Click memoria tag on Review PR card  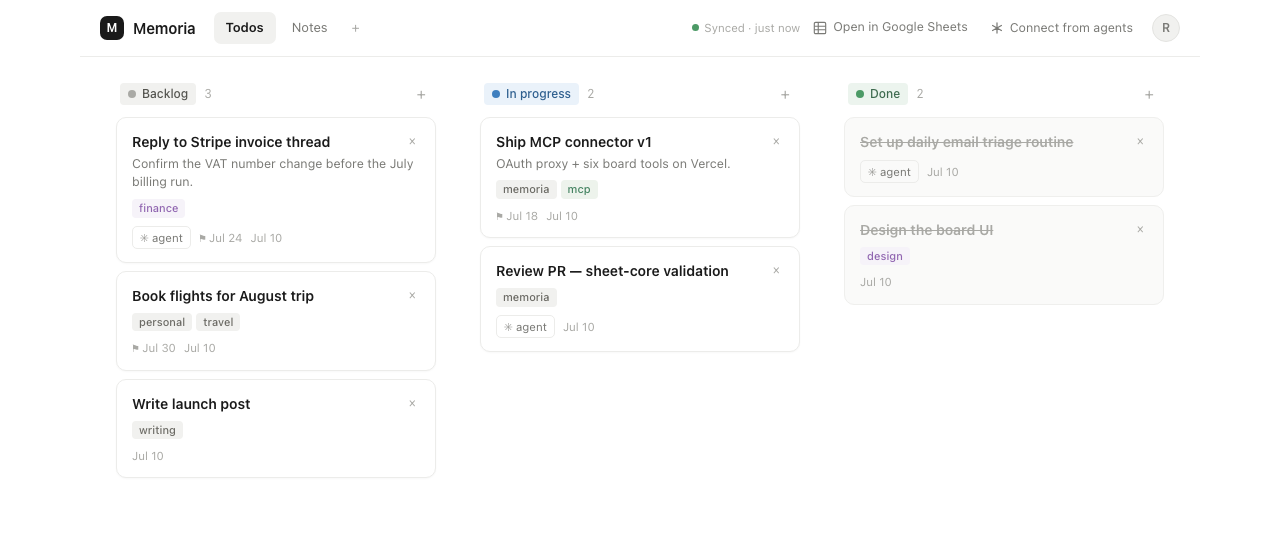(526, 297)
